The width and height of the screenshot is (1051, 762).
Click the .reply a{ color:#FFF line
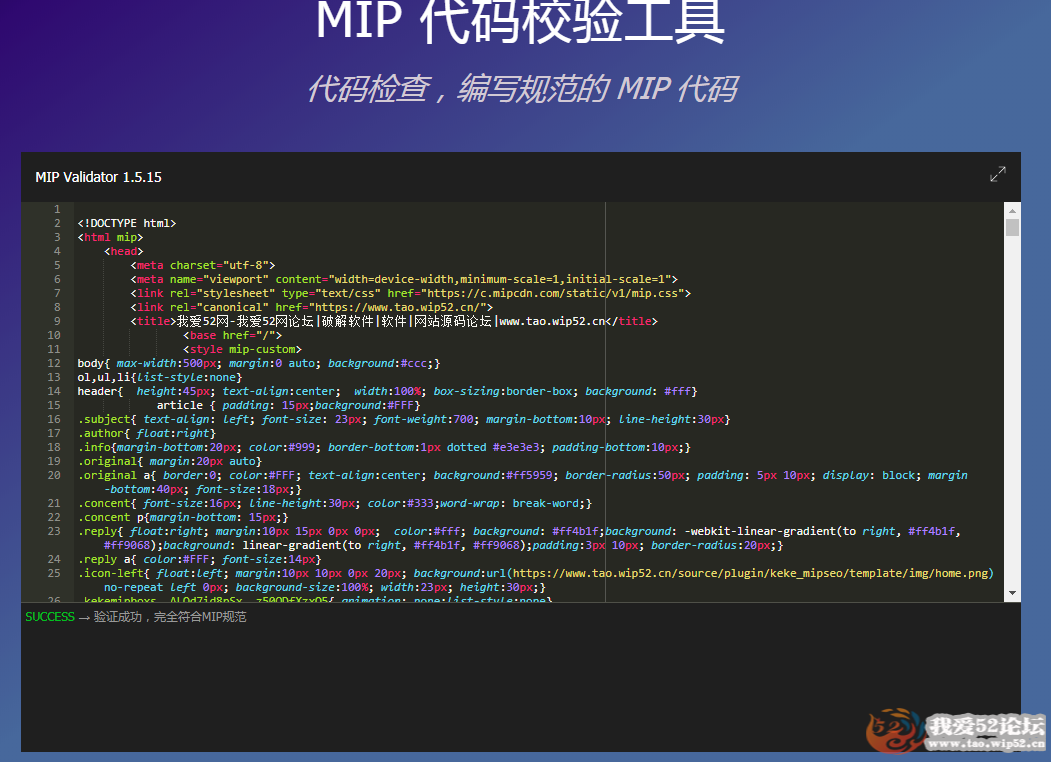199,560
